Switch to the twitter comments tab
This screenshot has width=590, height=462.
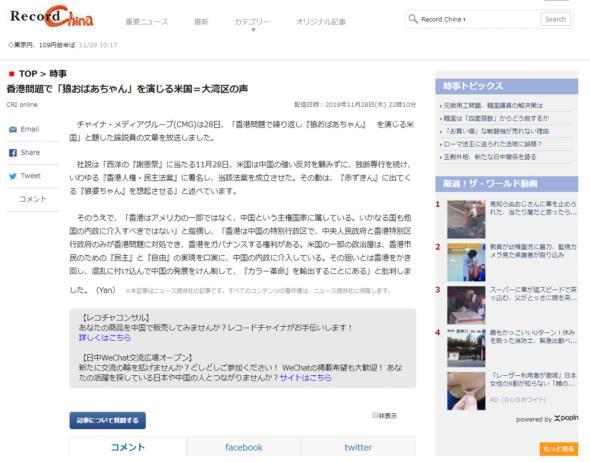(358, 447)
